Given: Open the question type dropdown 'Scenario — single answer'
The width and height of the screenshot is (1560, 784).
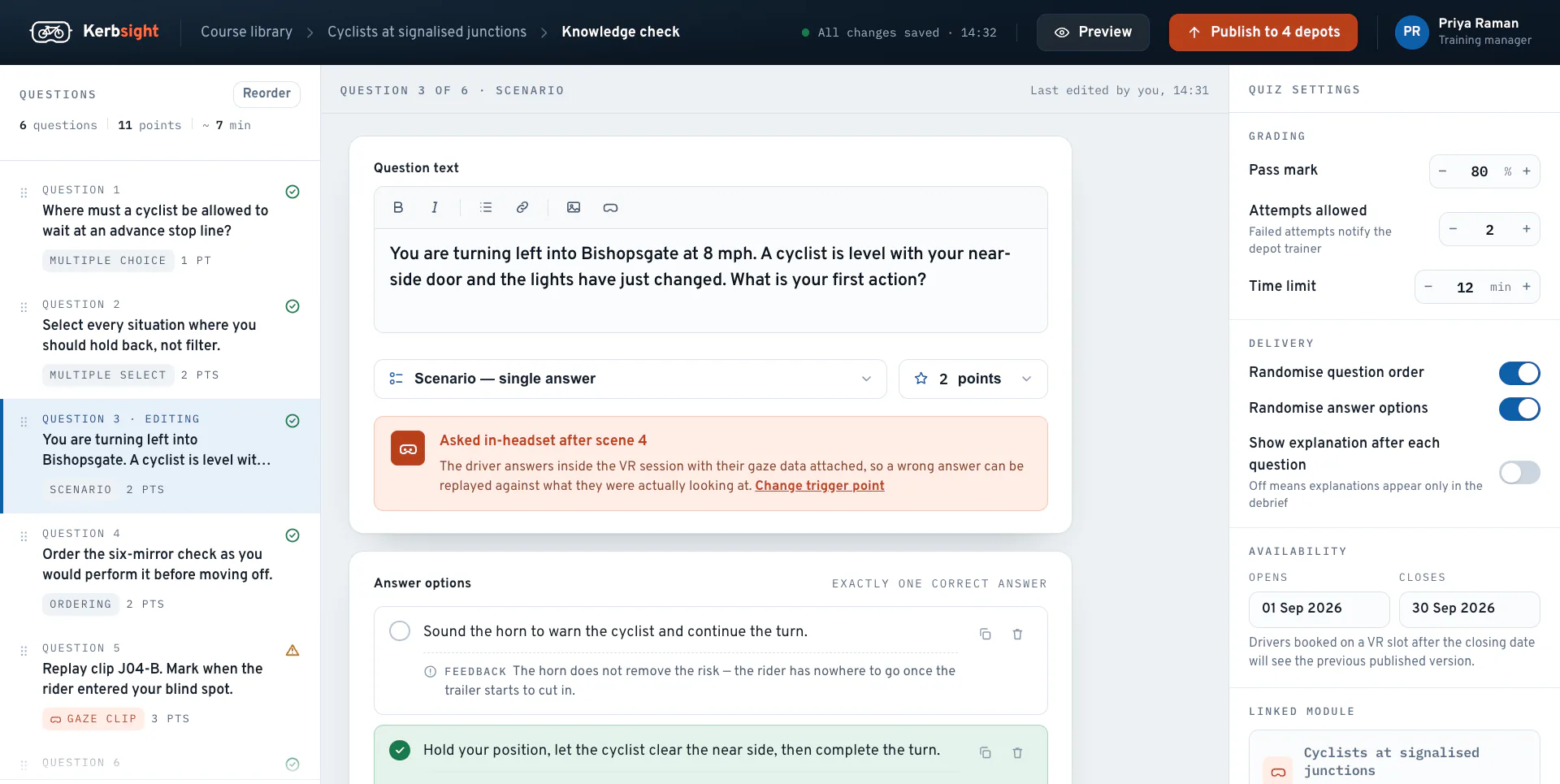Looking at the screenshot, I should click(630, 379).
